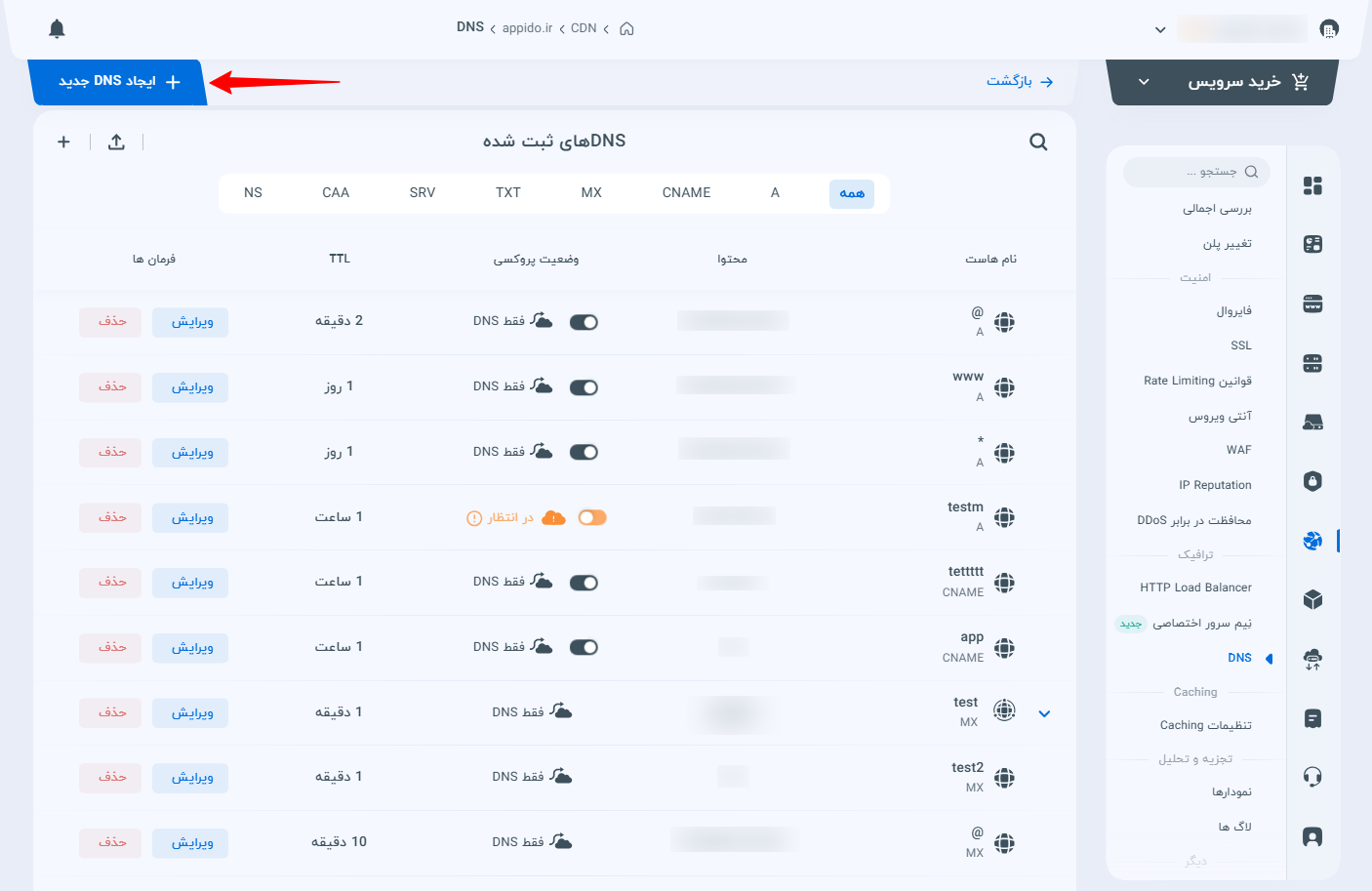Click the بازگشت back link

1020,81
